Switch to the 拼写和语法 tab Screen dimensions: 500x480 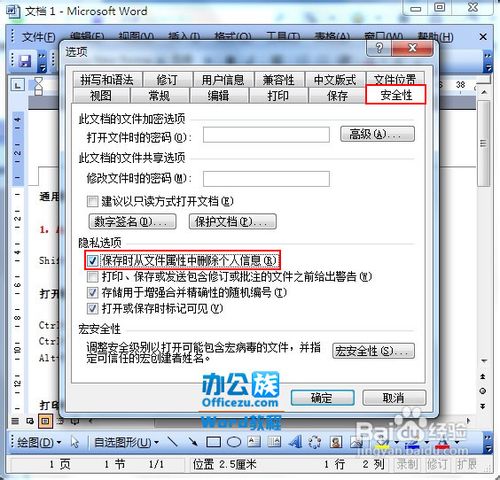coord(107,80)
